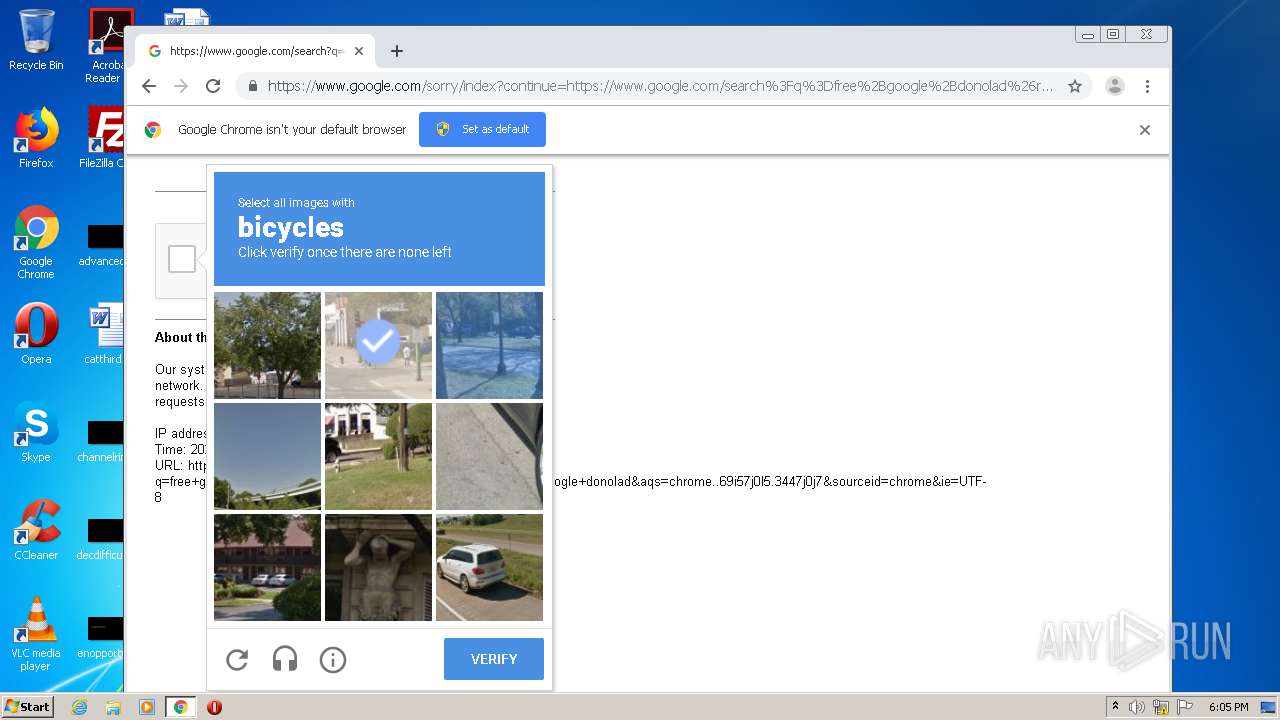This screenshot has width=1280, height=720.
Task: Show hidden system tray icons
Action: point(1115,707)
